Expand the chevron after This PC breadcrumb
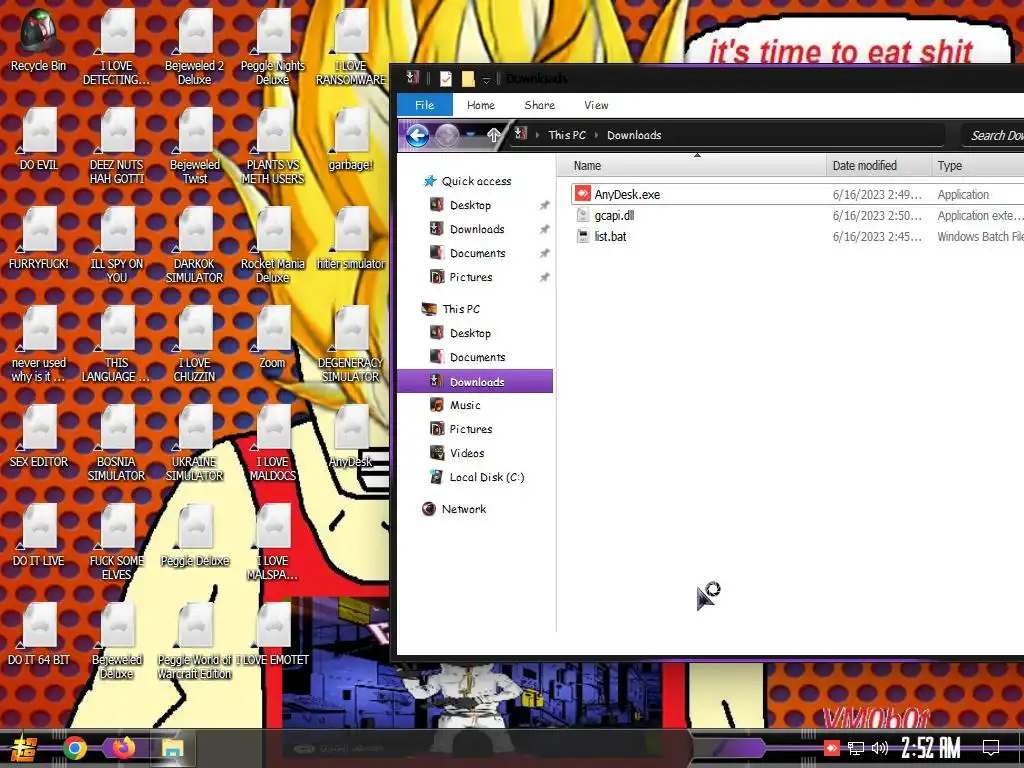Image resolution: width=1024 pixels, height=768 pixels. (x=596, y=135)
